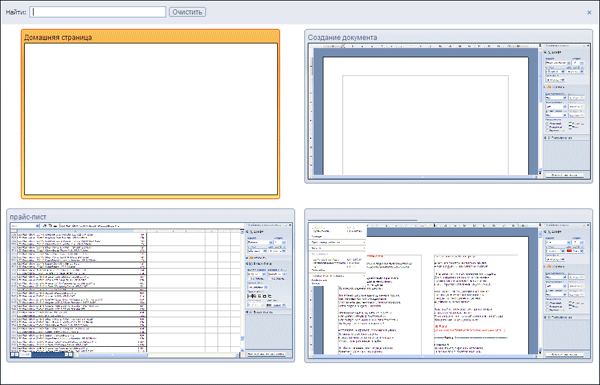Open the Создание документа thumbnail

(448, 106)
